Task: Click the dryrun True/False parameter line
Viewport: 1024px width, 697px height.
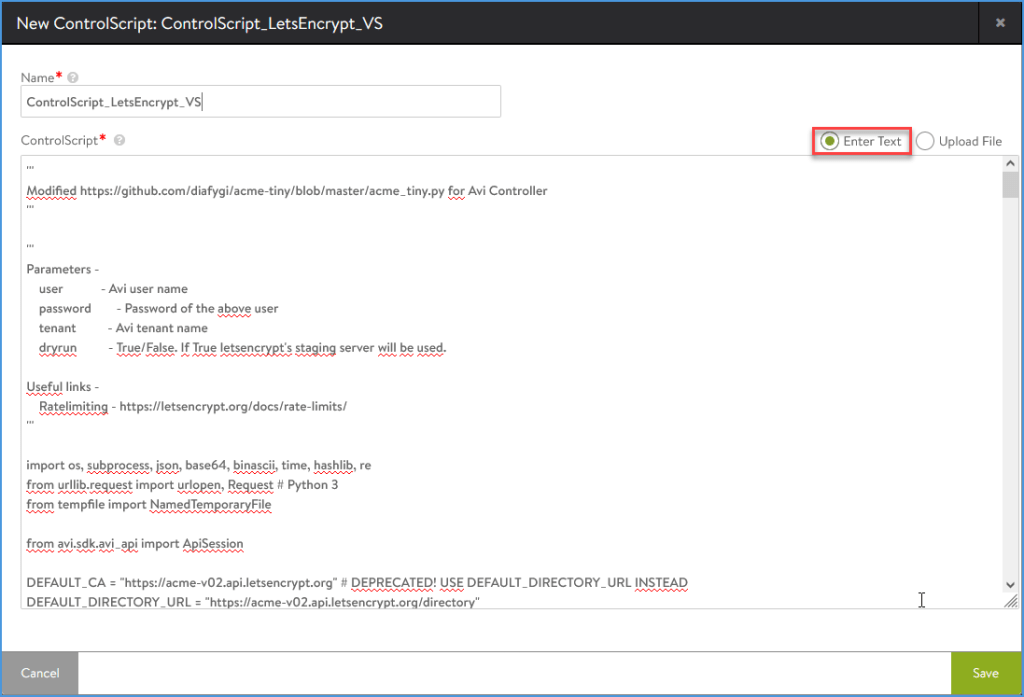Action: pos(242,348)
